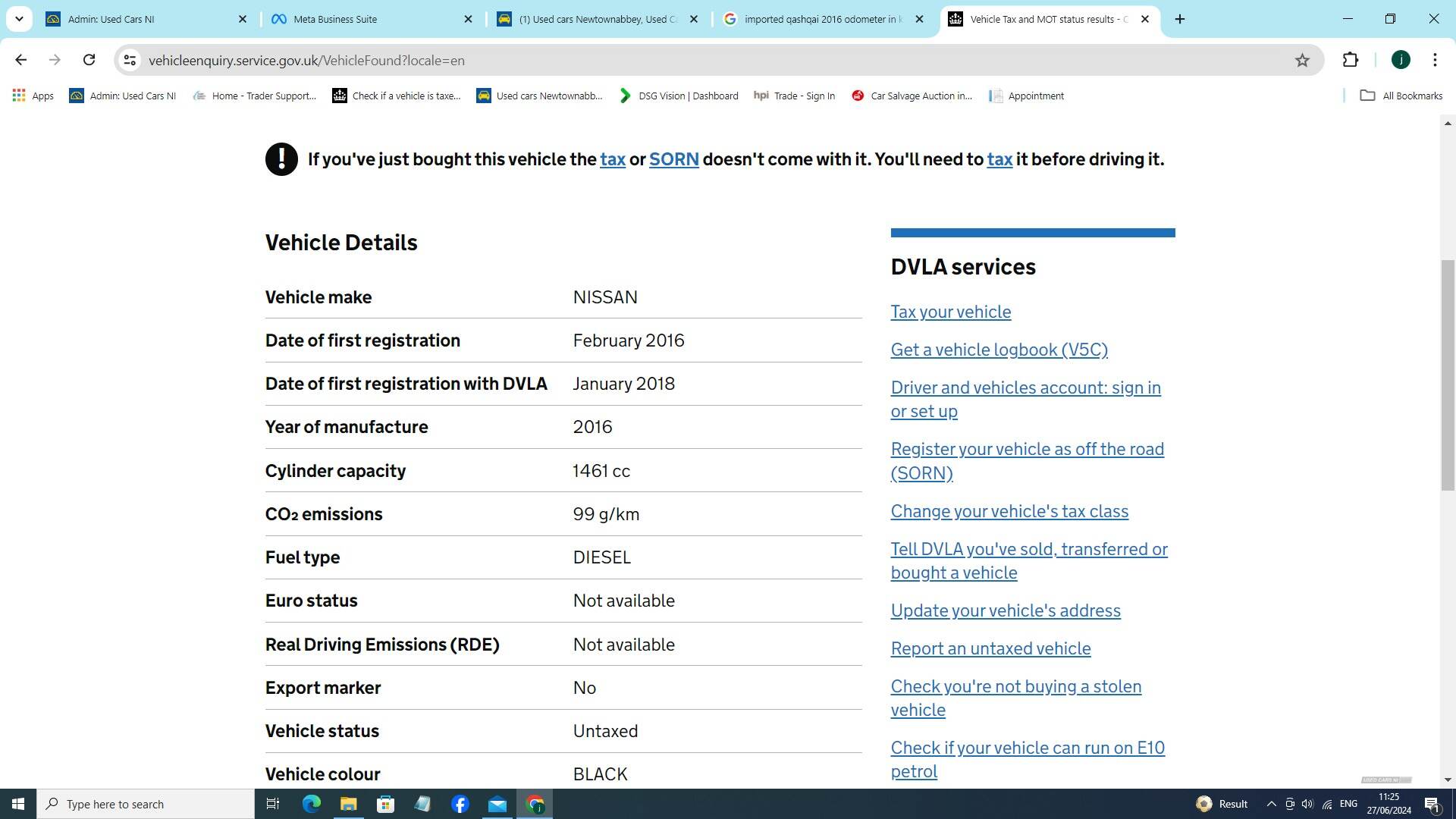This screenshot has height=819, width=1456.
Task: Close the Meta Business Suite tab
Action: [x=468, y=19]
